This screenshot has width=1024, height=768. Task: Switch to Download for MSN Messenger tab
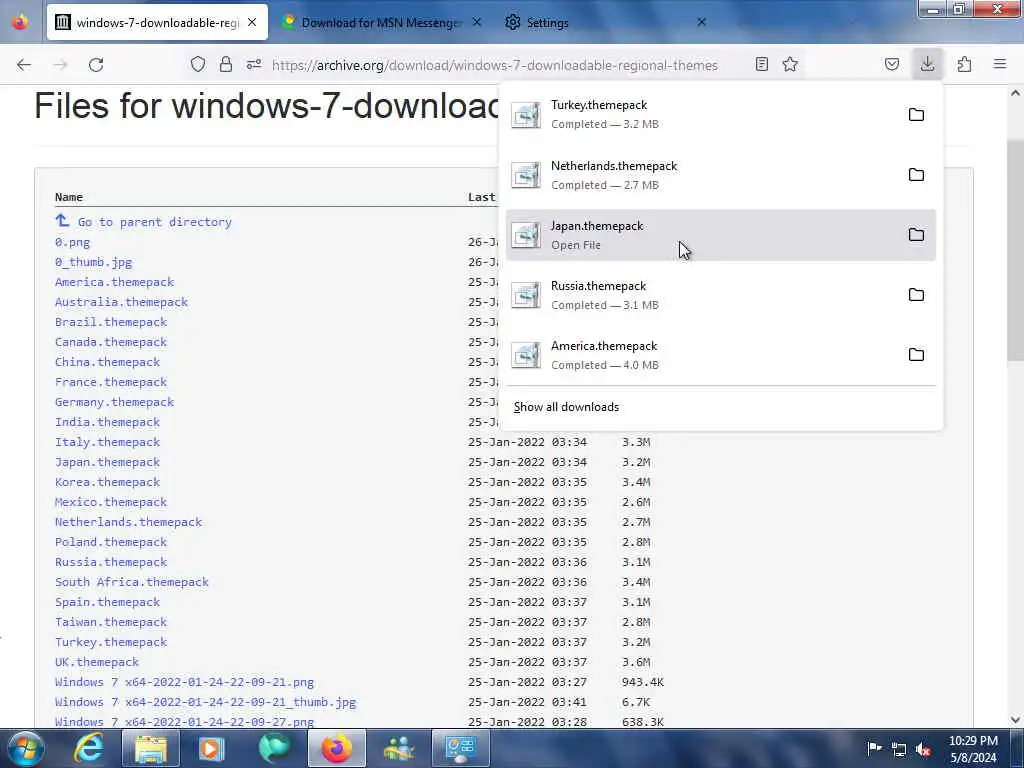381,22
